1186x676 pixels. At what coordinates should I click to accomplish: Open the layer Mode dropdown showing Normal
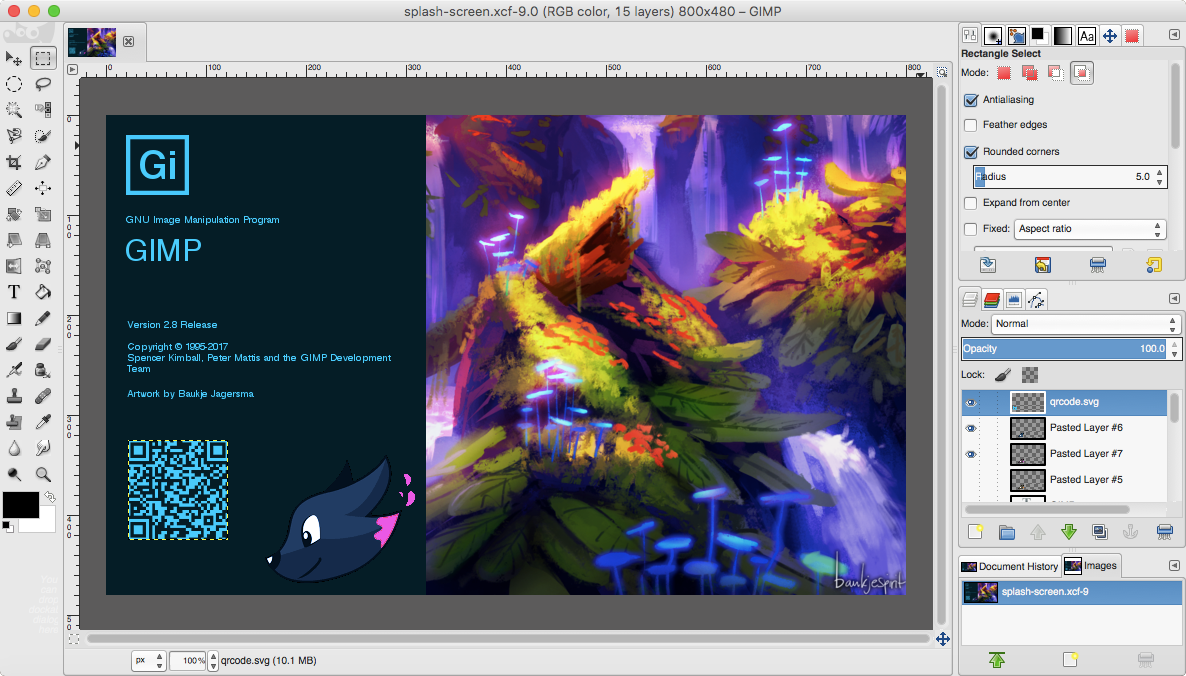pos(1086,324)
